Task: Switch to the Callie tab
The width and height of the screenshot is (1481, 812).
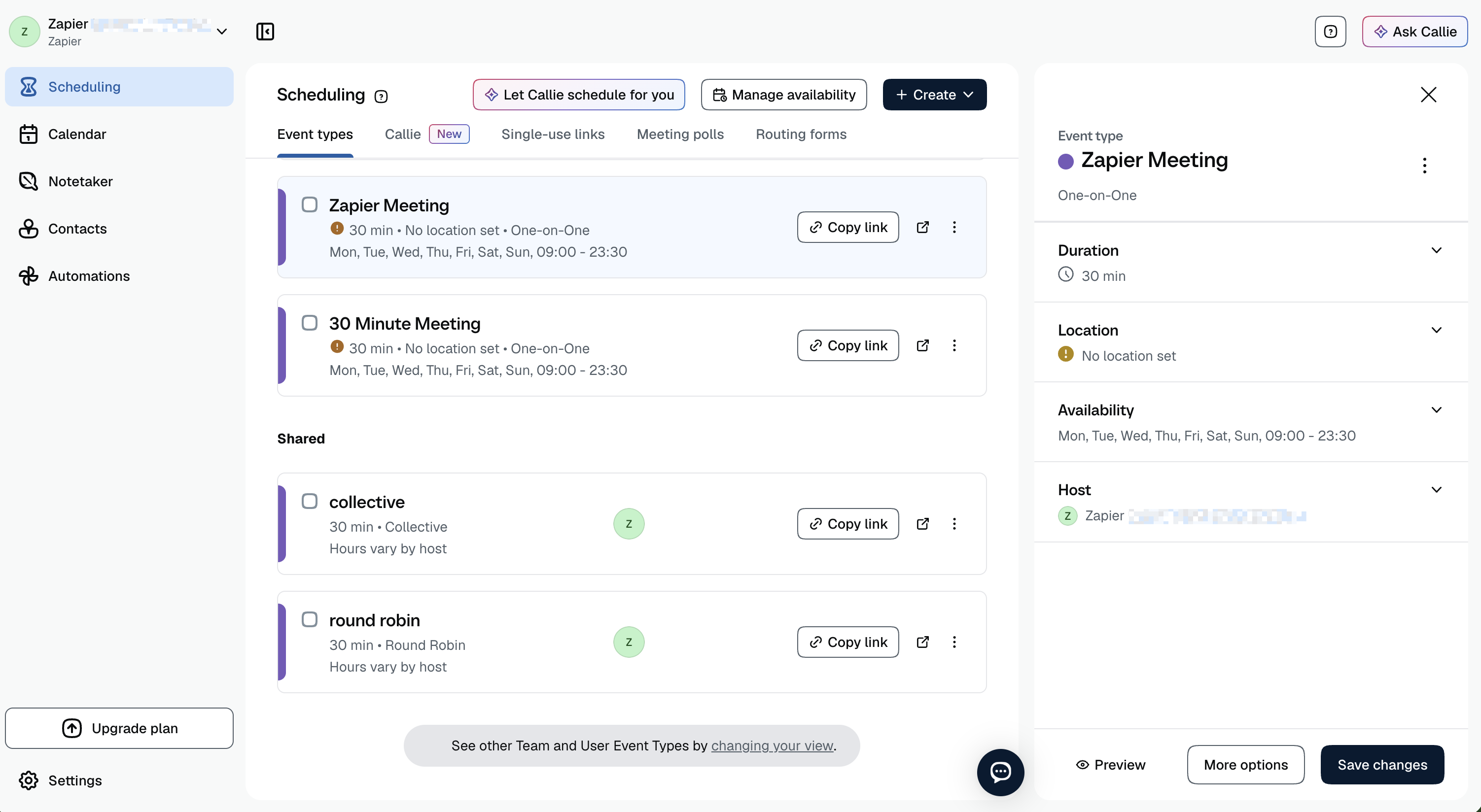Action: [426, 135]
